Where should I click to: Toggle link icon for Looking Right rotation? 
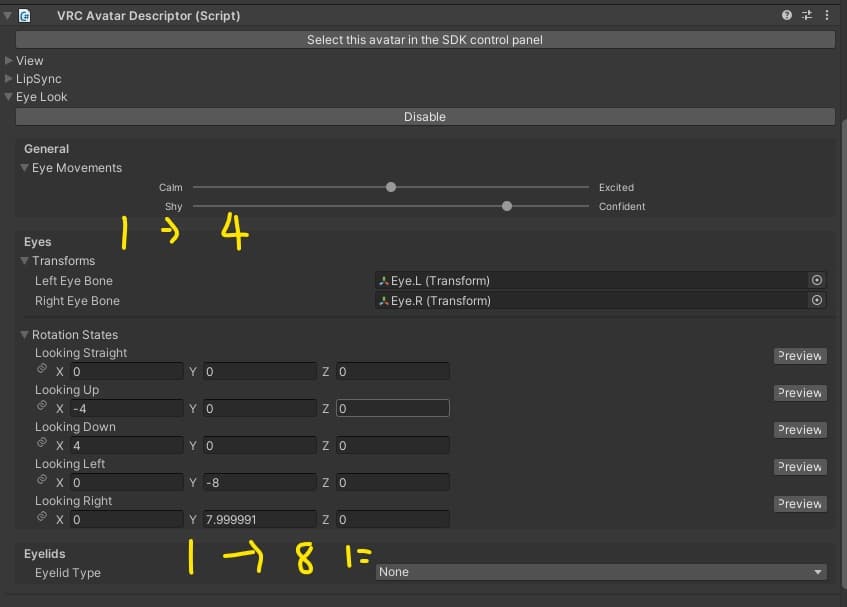pos(42,516)
